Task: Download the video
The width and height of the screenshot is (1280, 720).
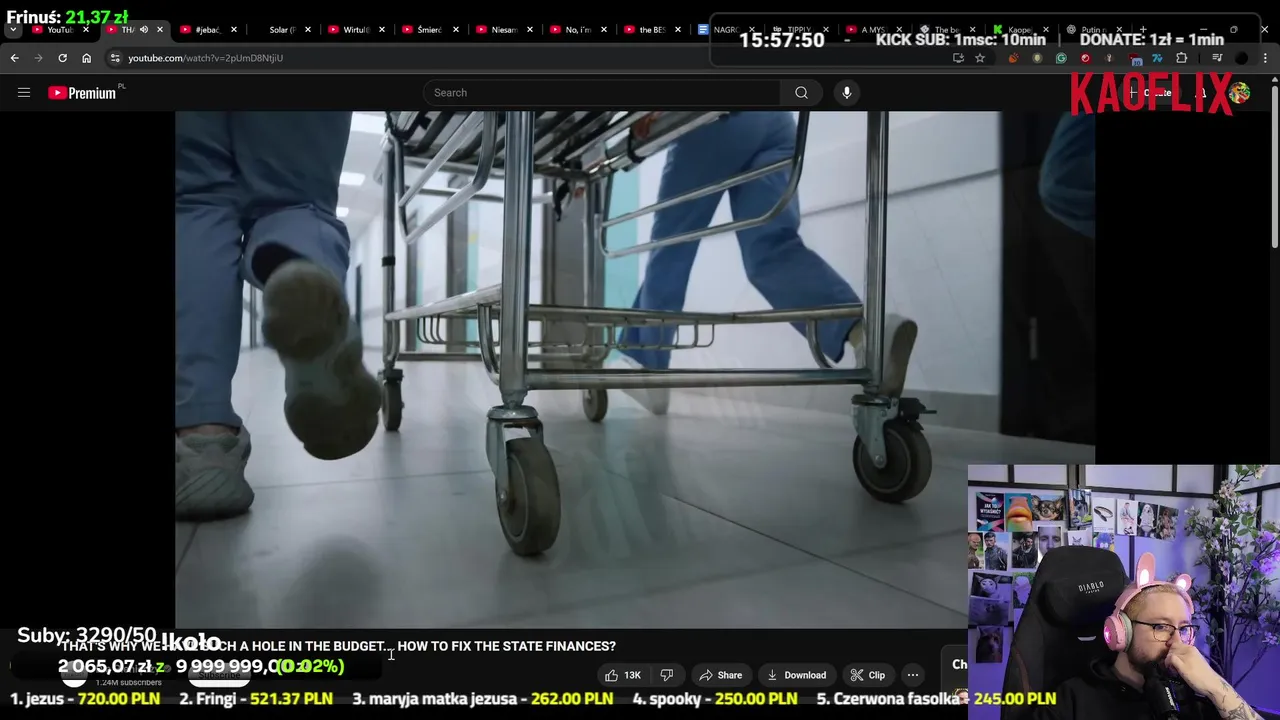Action: [x=796, y=675]
